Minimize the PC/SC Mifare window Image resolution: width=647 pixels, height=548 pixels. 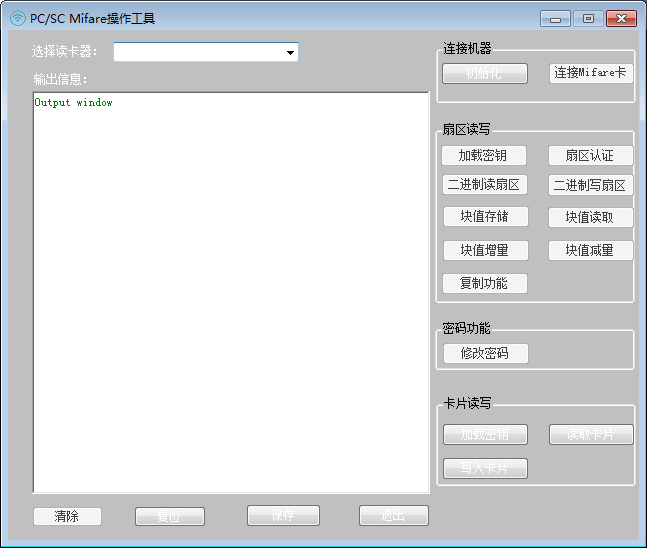tap(555, 19)
